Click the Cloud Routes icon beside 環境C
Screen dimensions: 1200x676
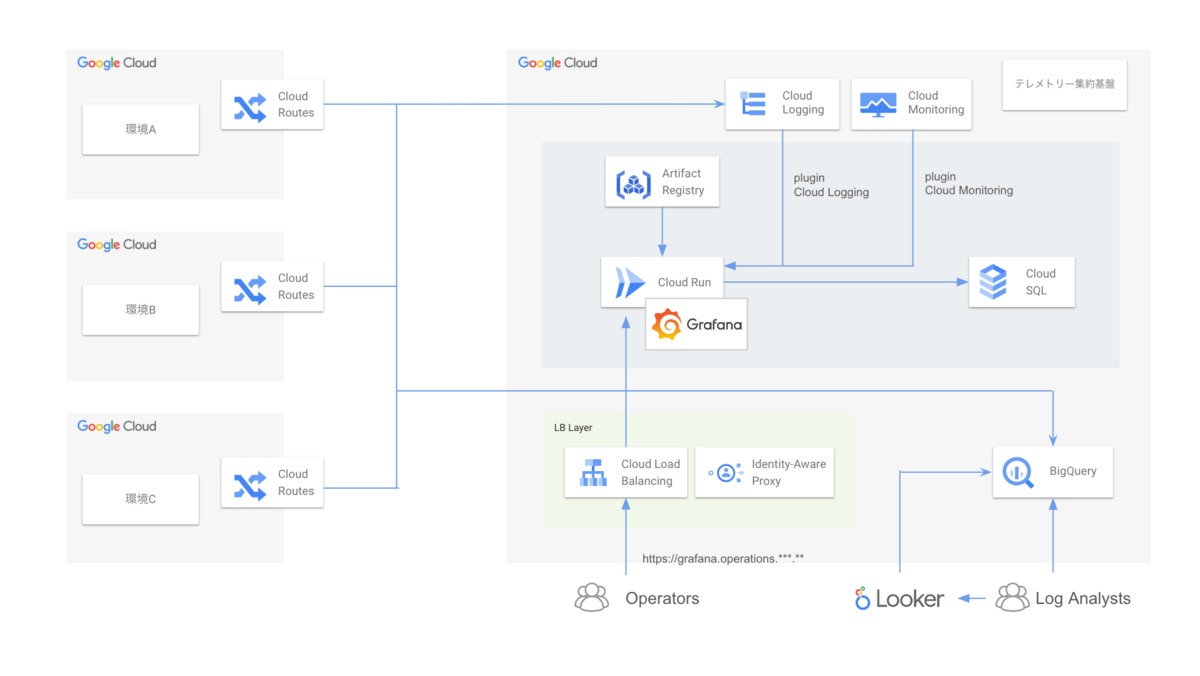pyautogui.click(x=250, y=484)
